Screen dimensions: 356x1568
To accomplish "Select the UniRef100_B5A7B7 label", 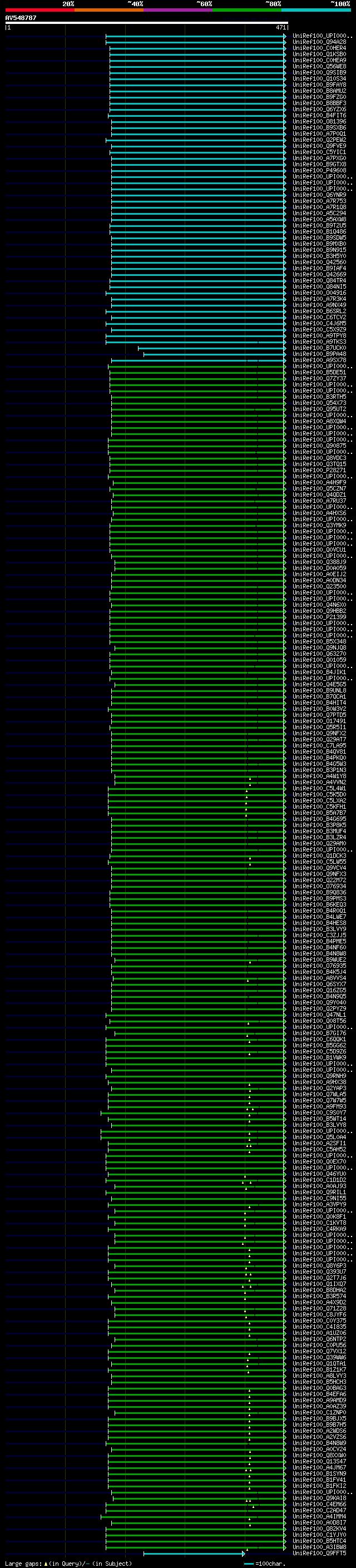I will tap(319, 813).
